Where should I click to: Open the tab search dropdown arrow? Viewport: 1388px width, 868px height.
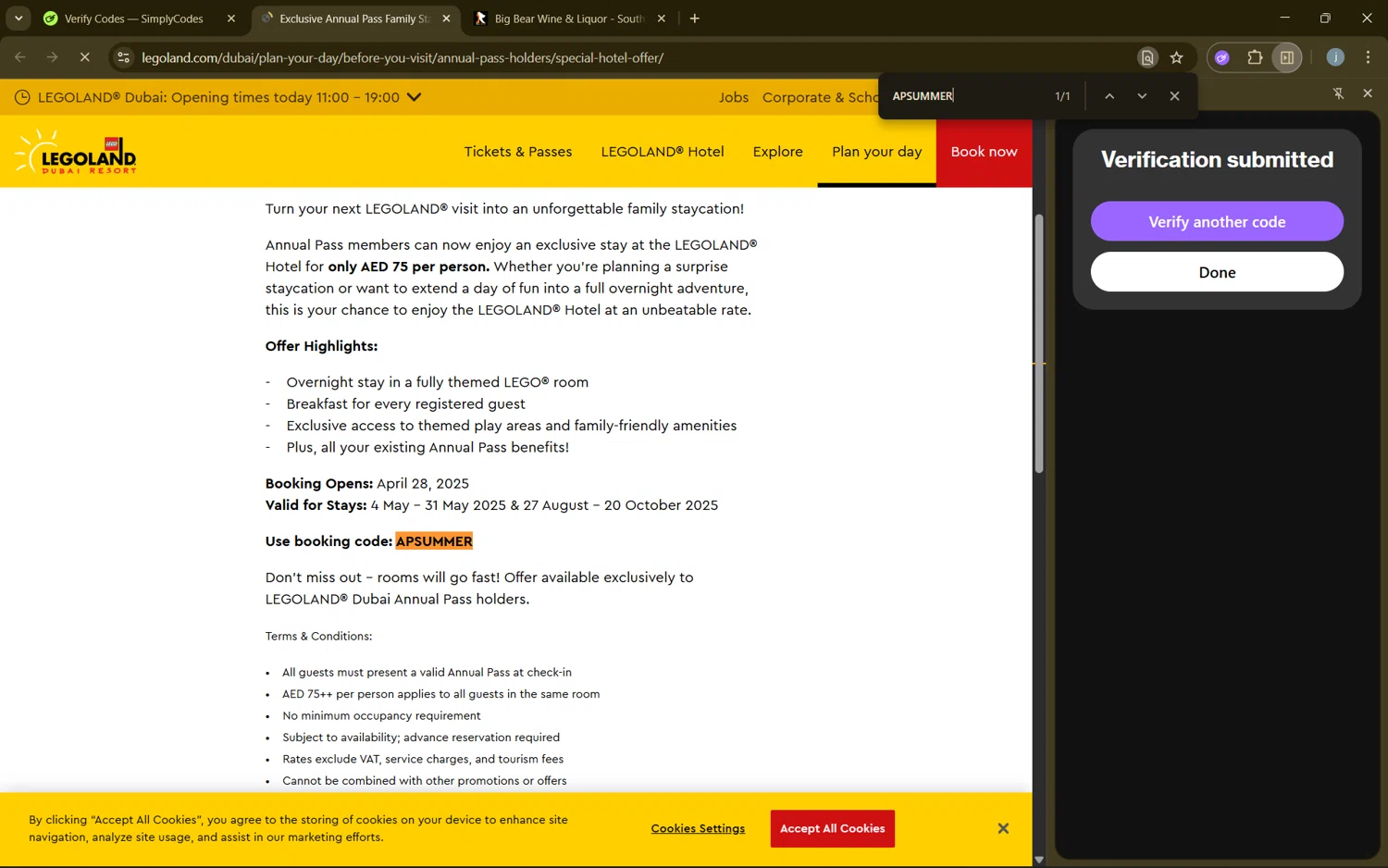pyautogui.click(x=19, y=19)
